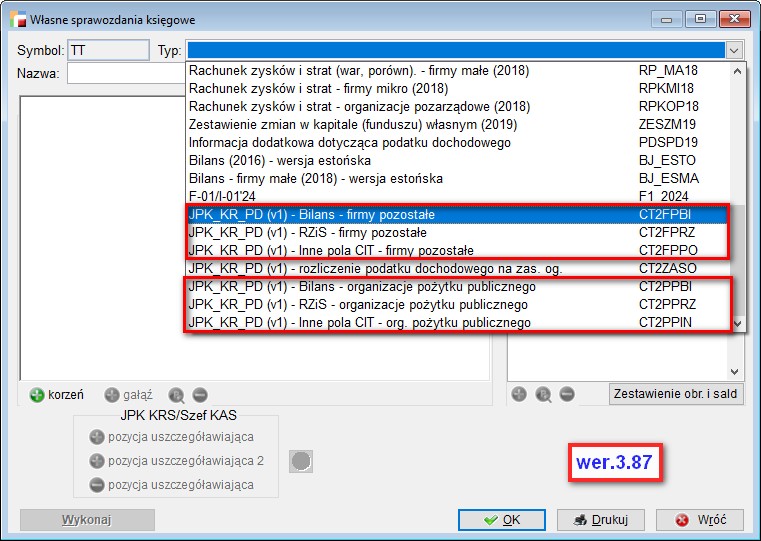Viewport: 761px width, 541px height.
Task: Collapse the Typ dropdown using its arrow
Action: click(734, 50)
